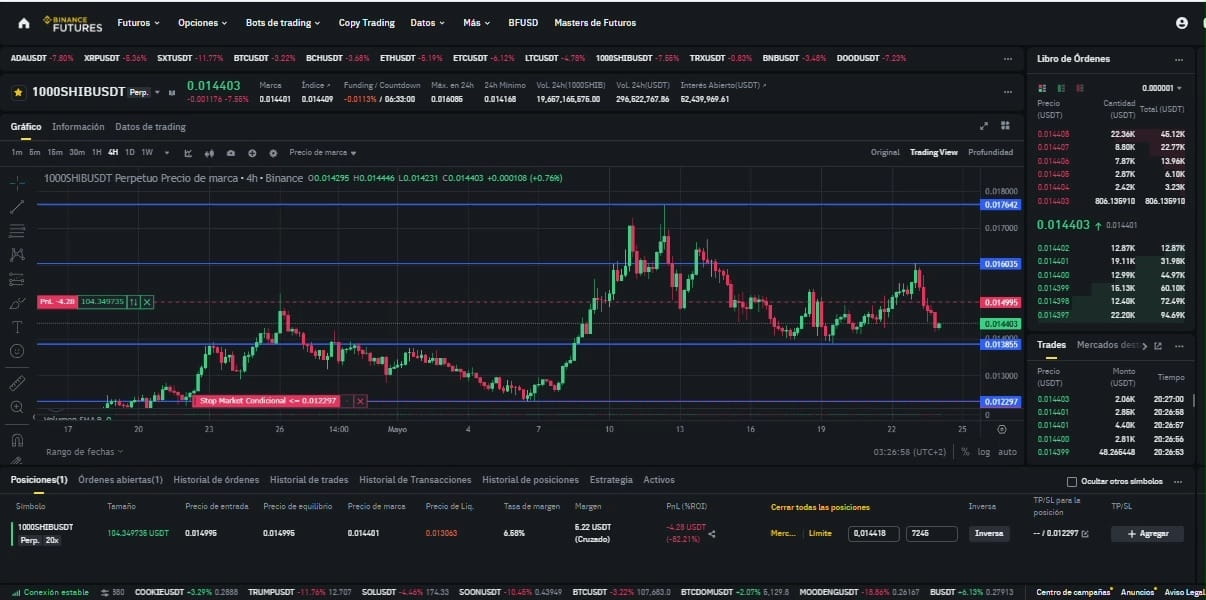1206x600 pixels.
Task: Toggle the magnet snap mode
Action: click(x=17, y=439)
